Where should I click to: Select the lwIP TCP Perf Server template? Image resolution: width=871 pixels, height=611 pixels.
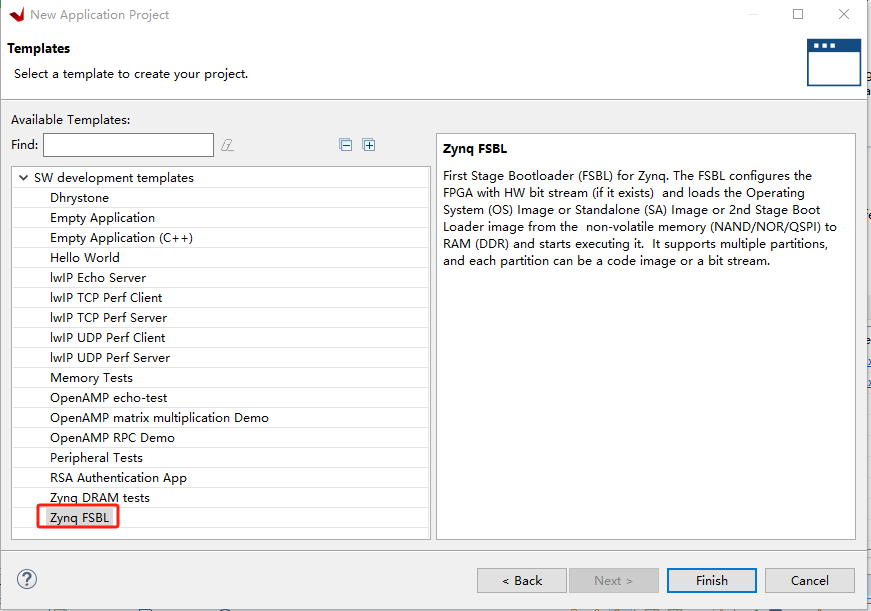click(x=108, y=318)
